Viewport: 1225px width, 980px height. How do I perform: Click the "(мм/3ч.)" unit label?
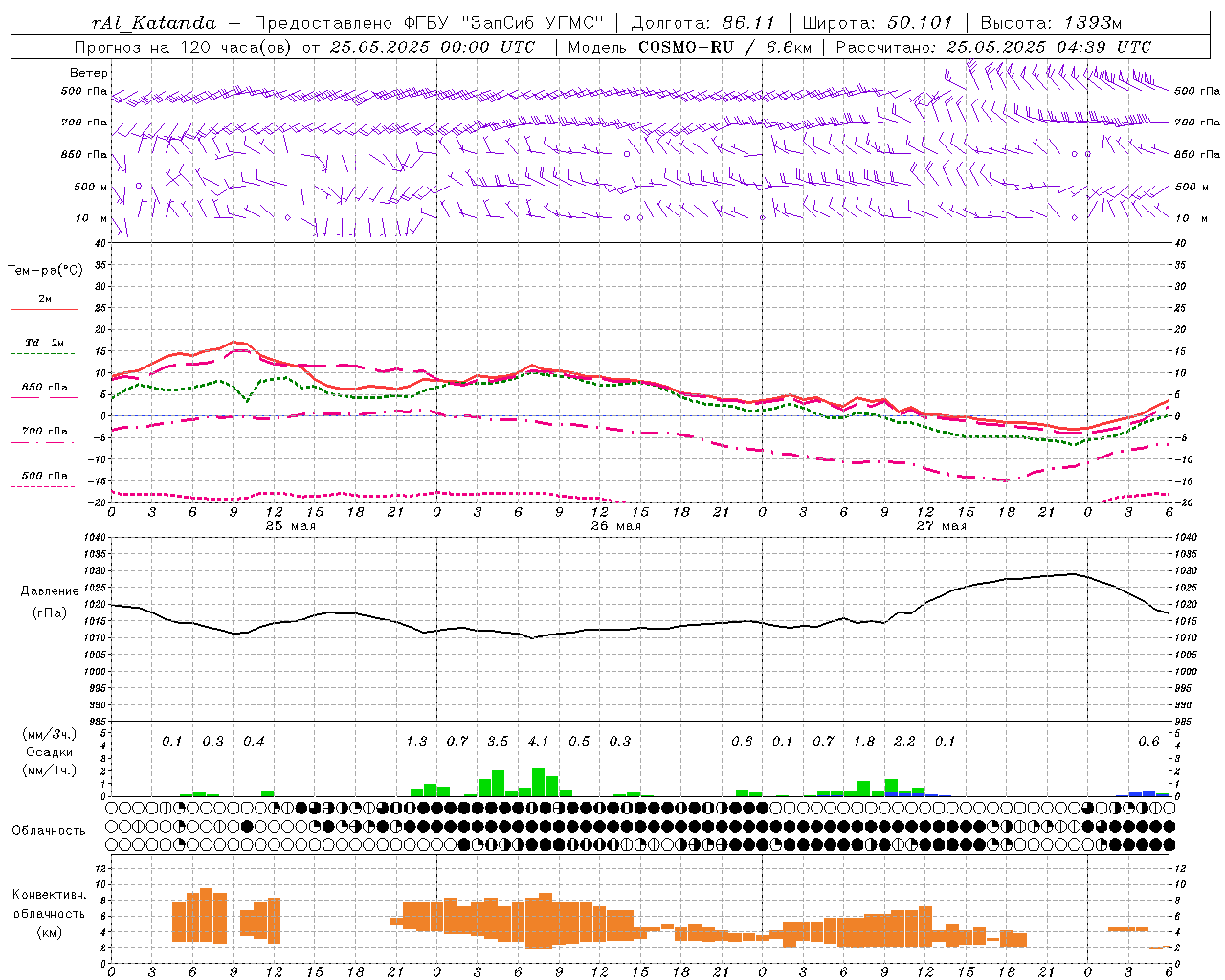tap(50, 734)
